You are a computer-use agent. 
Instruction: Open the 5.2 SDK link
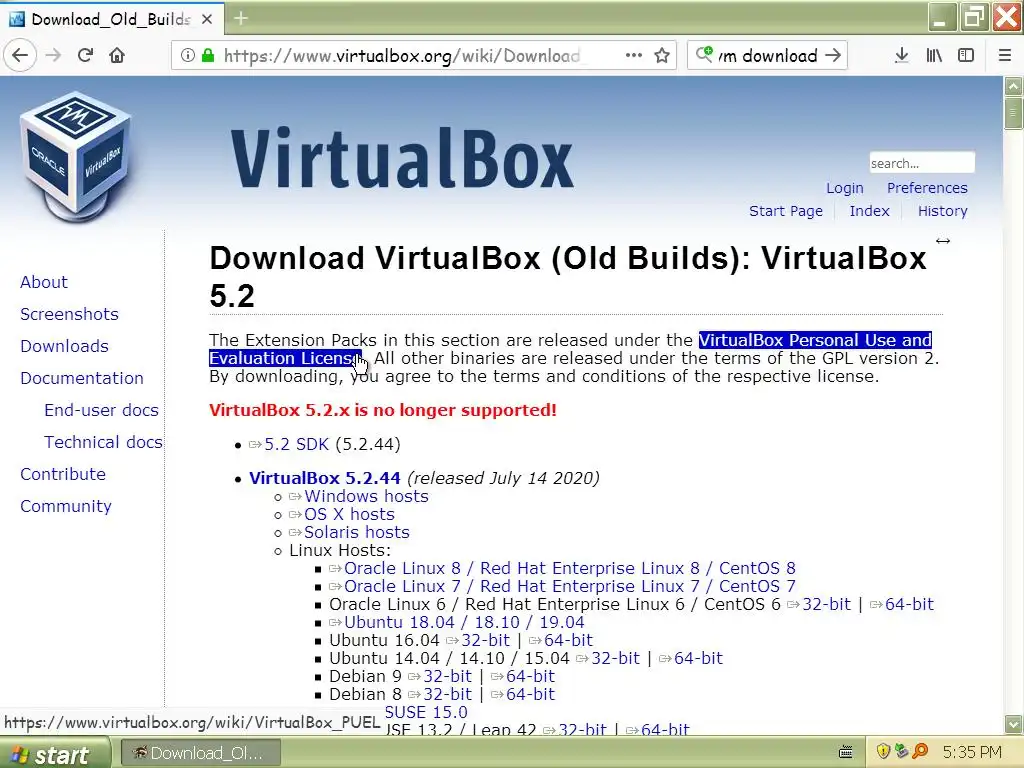[x=296, y=444]
